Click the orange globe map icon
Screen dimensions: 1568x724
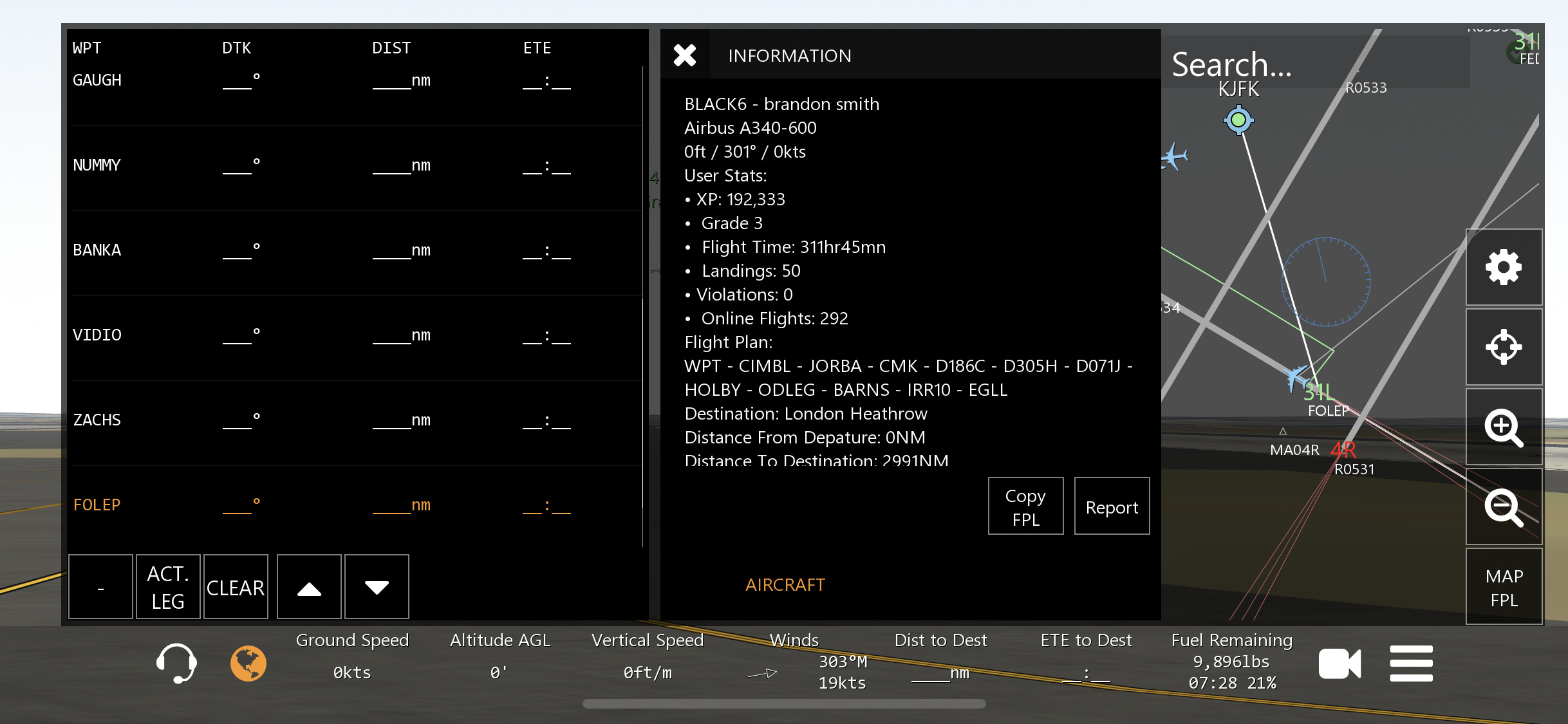248,663
